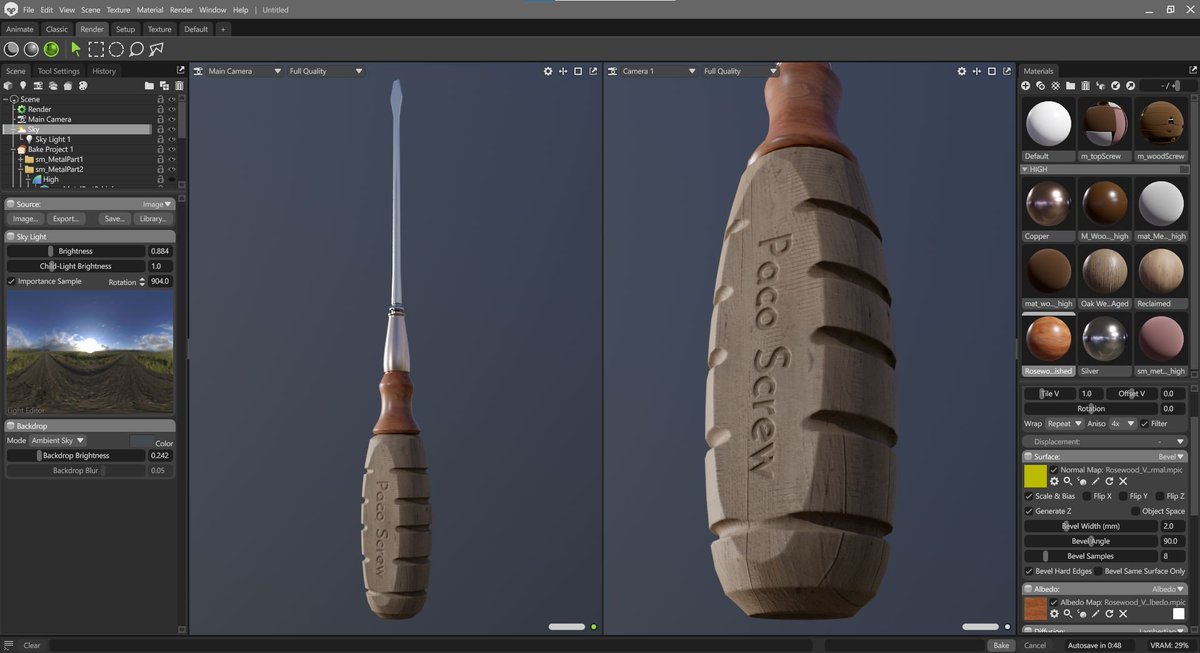Uncheck the Scale & Bias option
Screen dimensions: 1200x653
pos(1029,496)
